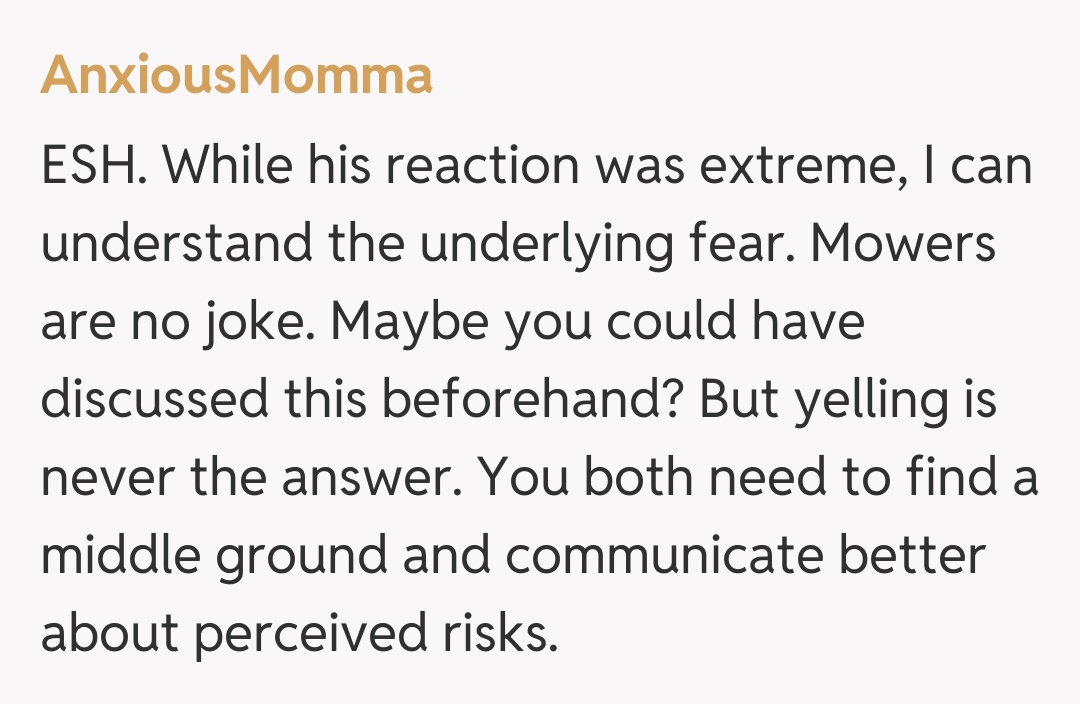Open the AnxiousMomma user profile
The height and width of the screenshot is (704, 1080).
pyautogui.click(x=236, y=76)
